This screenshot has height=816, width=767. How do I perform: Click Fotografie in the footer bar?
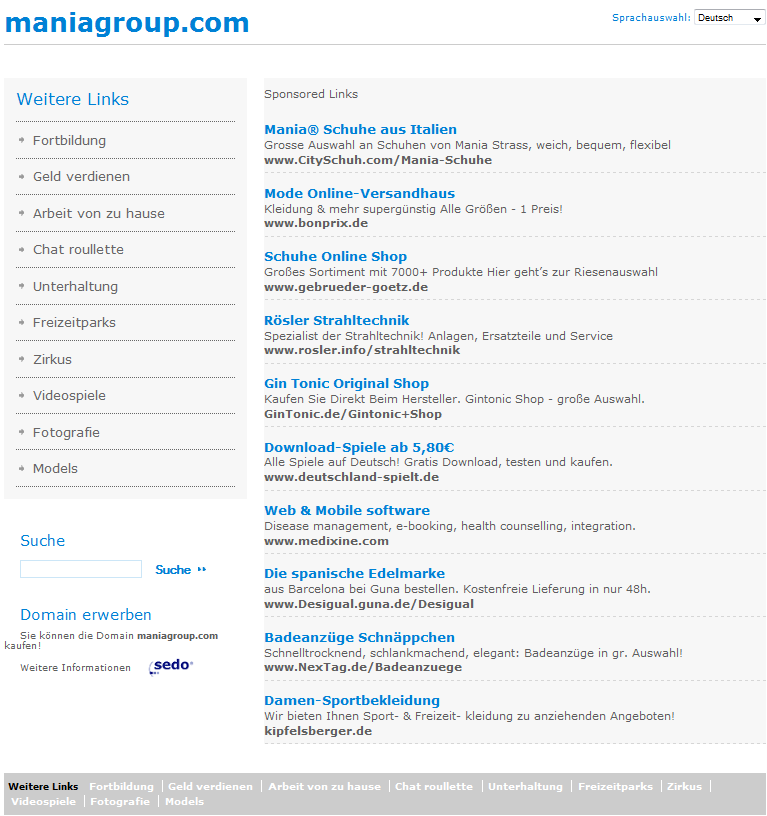click(120, 801)
